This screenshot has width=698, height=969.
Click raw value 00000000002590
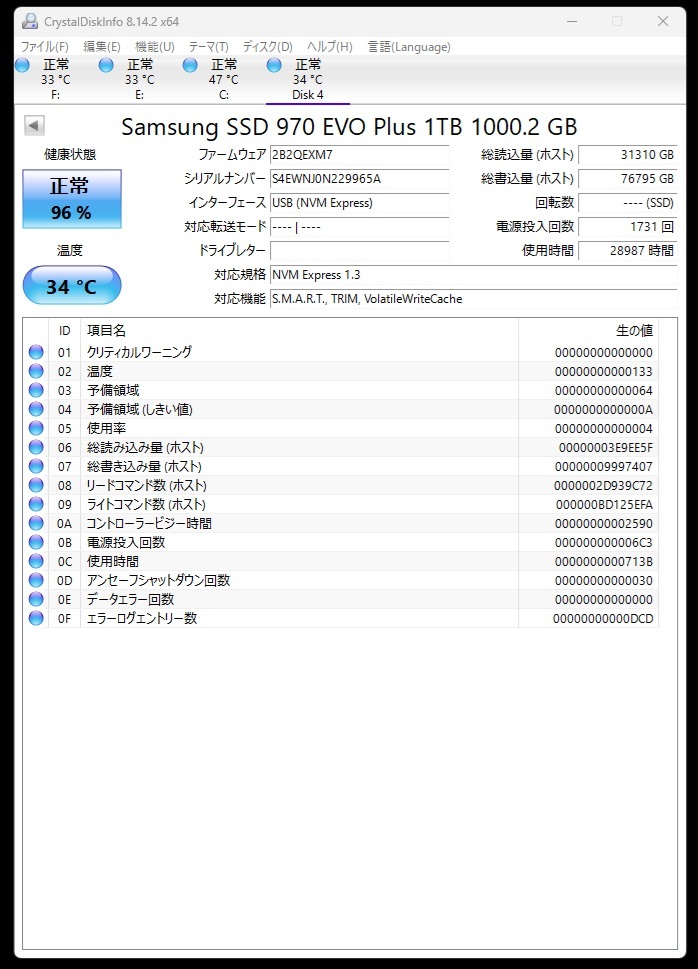tap(603, 524)
